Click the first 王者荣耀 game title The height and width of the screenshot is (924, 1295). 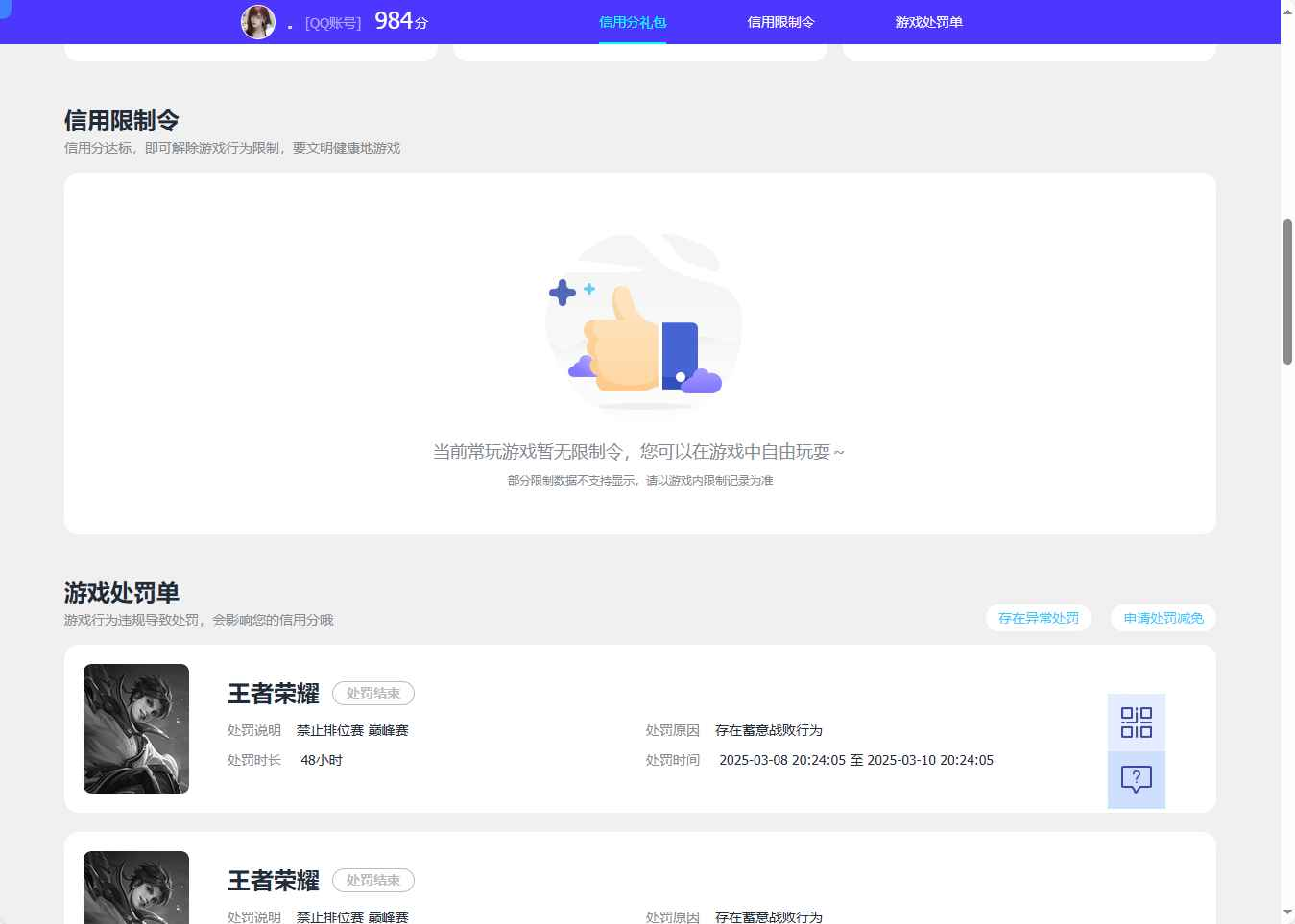coord(274,693)
